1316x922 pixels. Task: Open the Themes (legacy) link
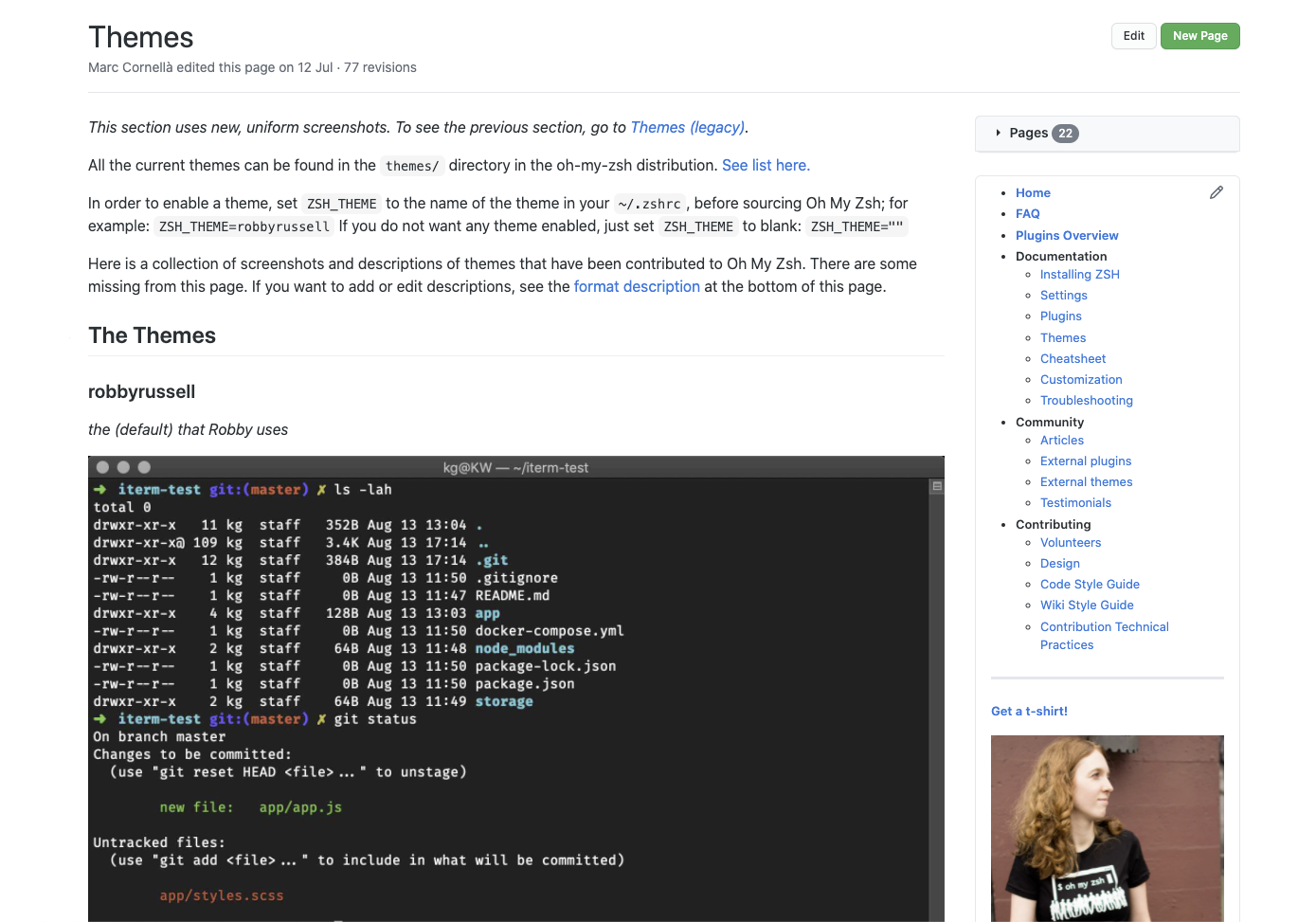[687, 127]
